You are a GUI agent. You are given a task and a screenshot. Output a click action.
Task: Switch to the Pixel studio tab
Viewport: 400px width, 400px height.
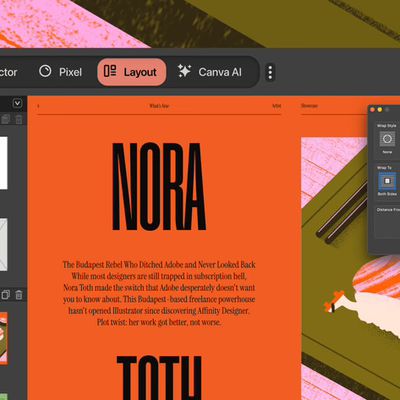(x=60, y=72)
